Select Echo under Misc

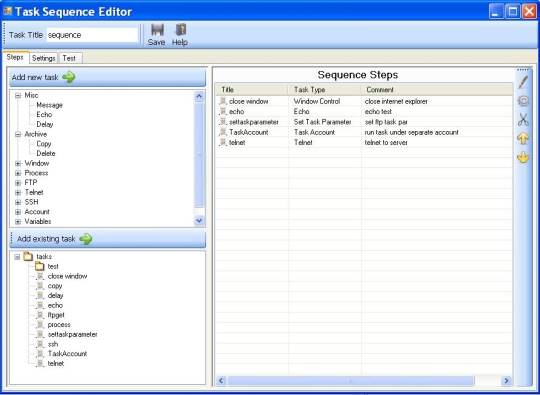click(44, 115)
